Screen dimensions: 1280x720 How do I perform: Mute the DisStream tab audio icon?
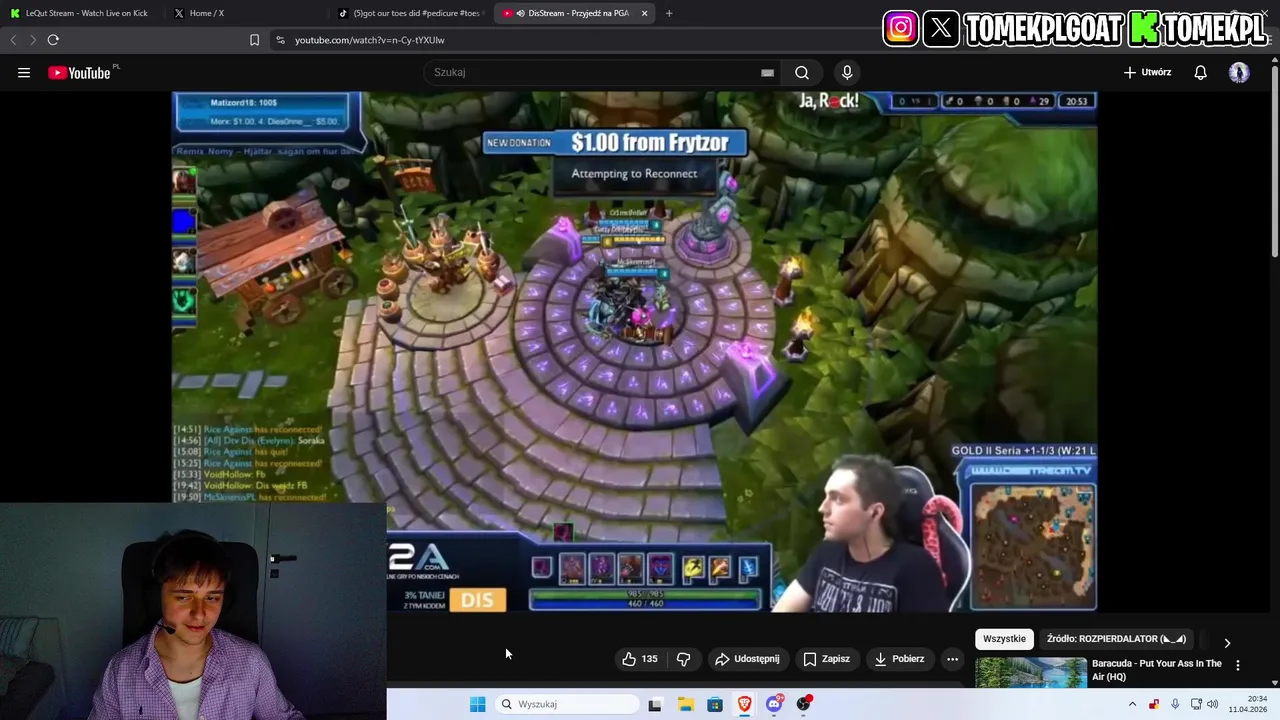pos(521,13)
